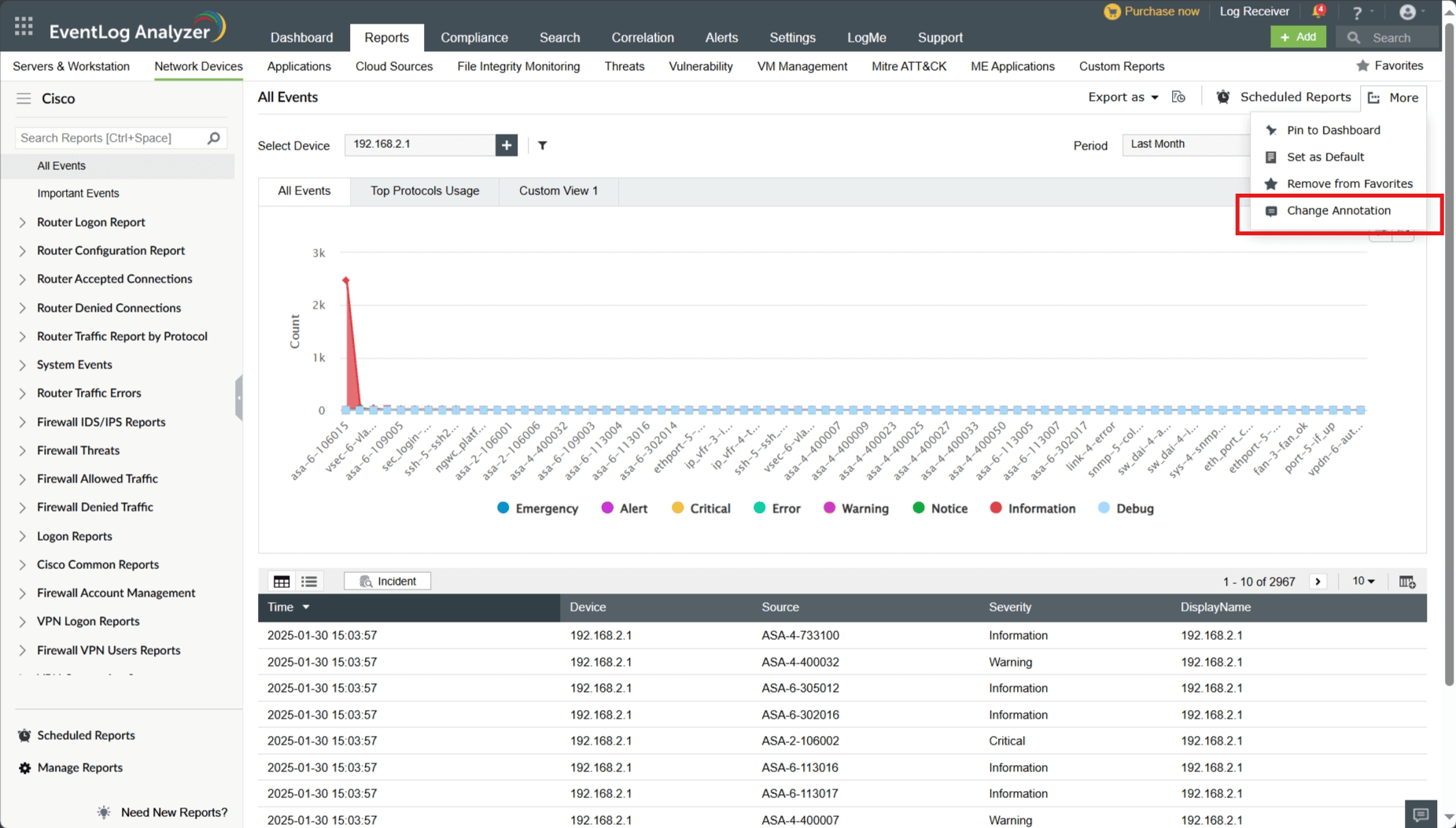Click the green Add button

point(1298,37)
